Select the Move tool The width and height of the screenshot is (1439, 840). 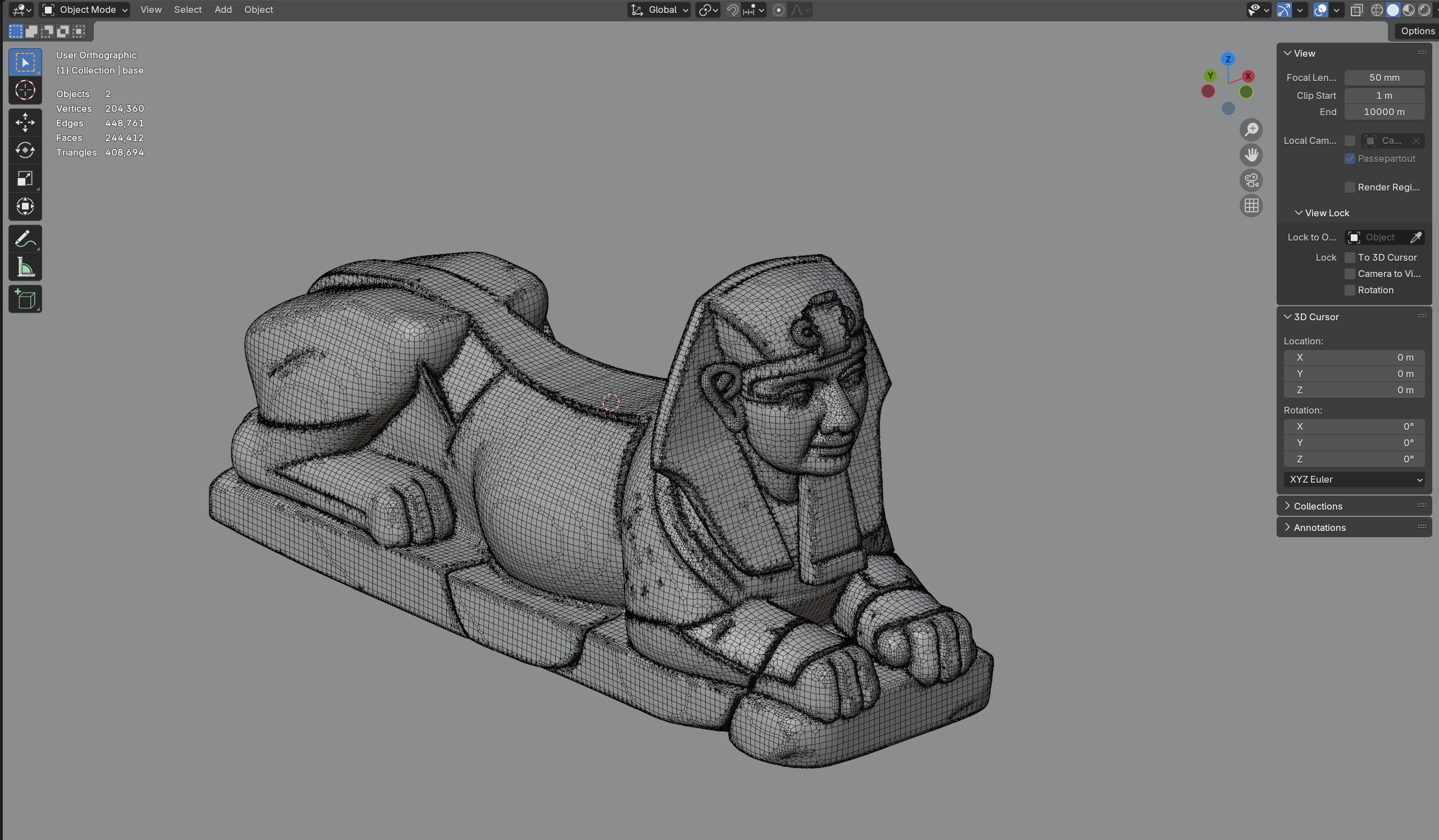(25, 122)
